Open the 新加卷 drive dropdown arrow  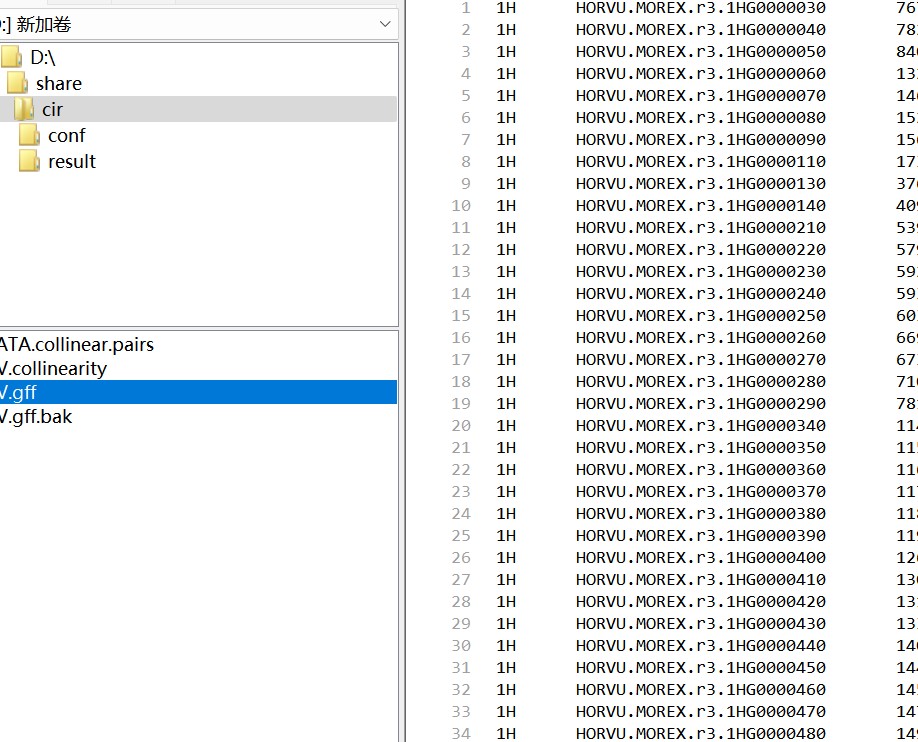click(x=386, y=24)
